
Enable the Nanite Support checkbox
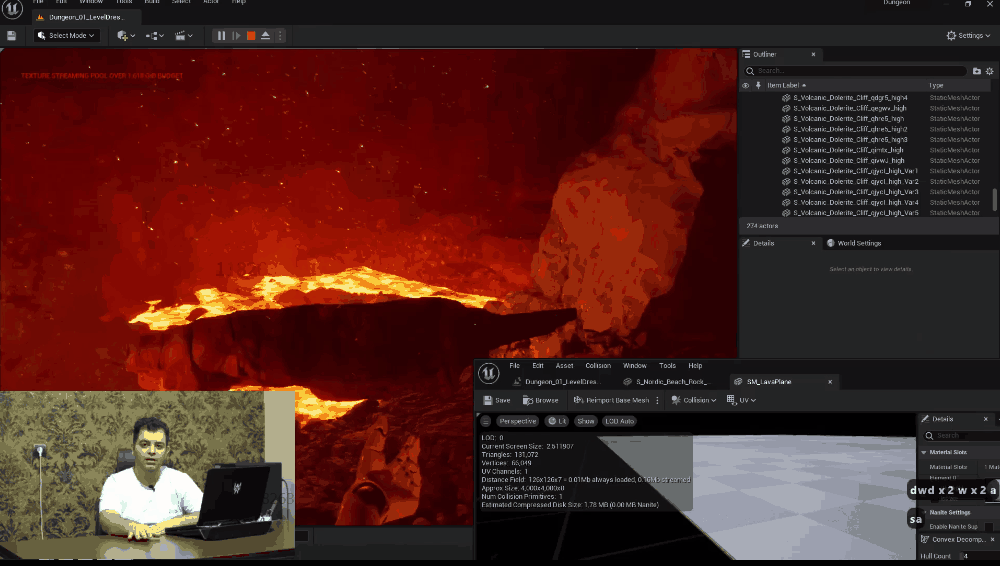pyautogui.click(x=988, y=526)
